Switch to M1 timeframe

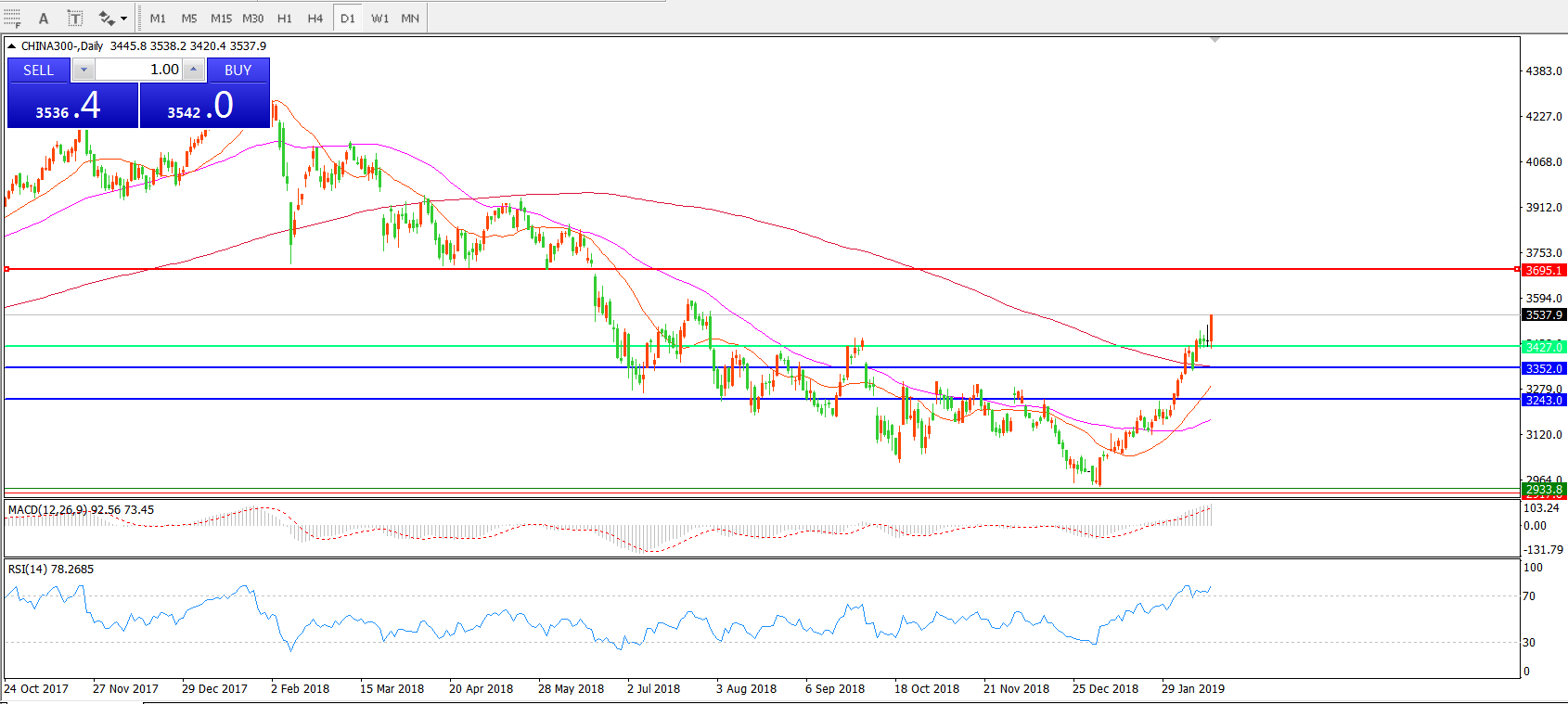[158, 19]
